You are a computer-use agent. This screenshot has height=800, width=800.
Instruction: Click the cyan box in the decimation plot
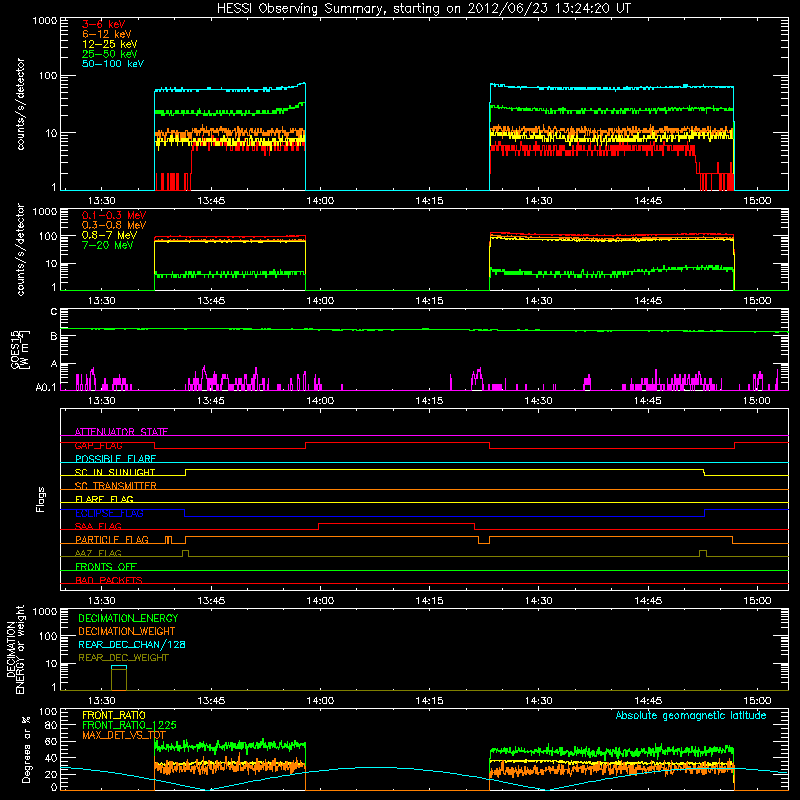click(119, 667)
